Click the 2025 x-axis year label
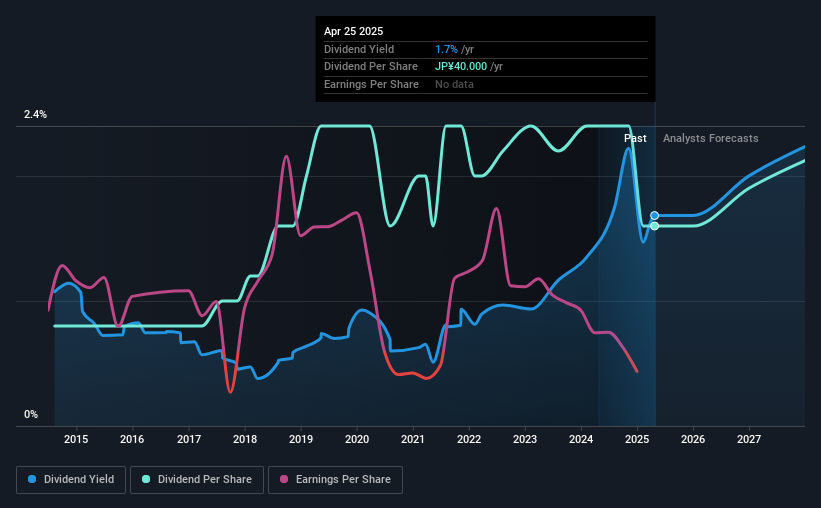 click(637, 439)
